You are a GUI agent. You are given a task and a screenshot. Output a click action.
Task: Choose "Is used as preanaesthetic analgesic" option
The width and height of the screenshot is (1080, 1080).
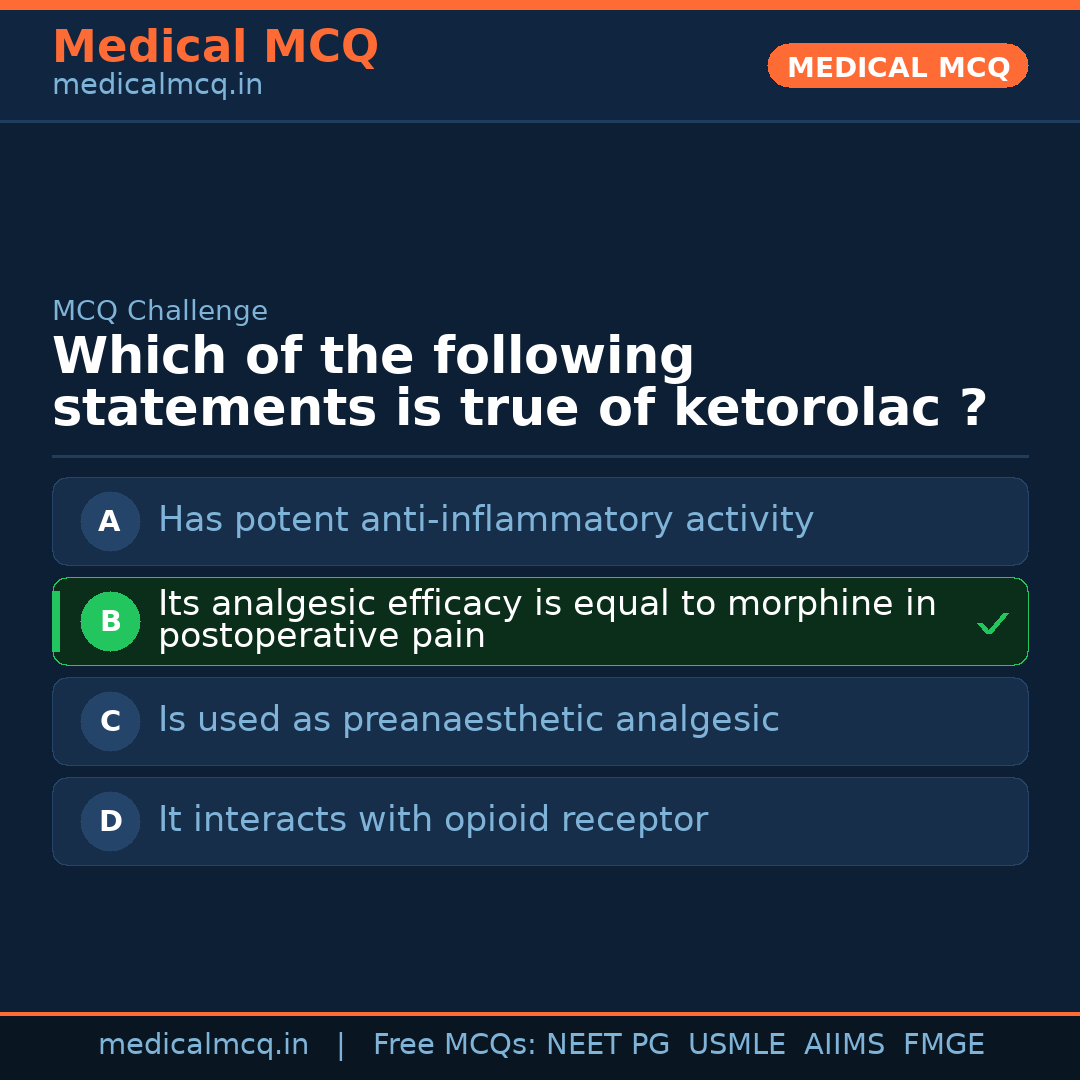point(468,720)
